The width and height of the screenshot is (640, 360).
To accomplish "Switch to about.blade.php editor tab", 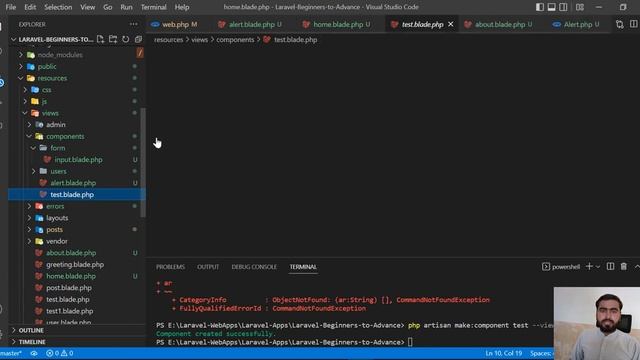I will pos(499,24).
